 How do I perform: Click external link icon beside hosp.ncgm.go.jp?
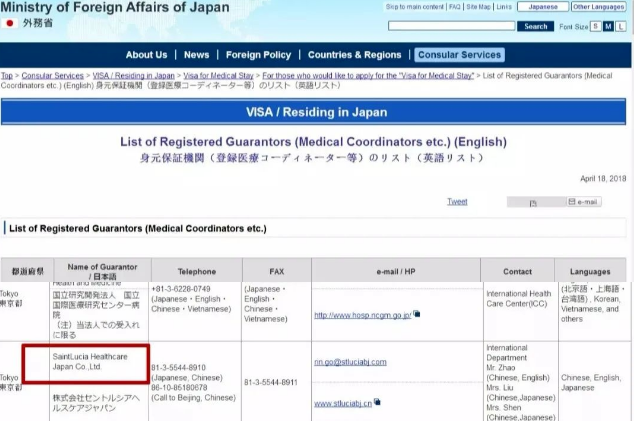click(417, 314)
